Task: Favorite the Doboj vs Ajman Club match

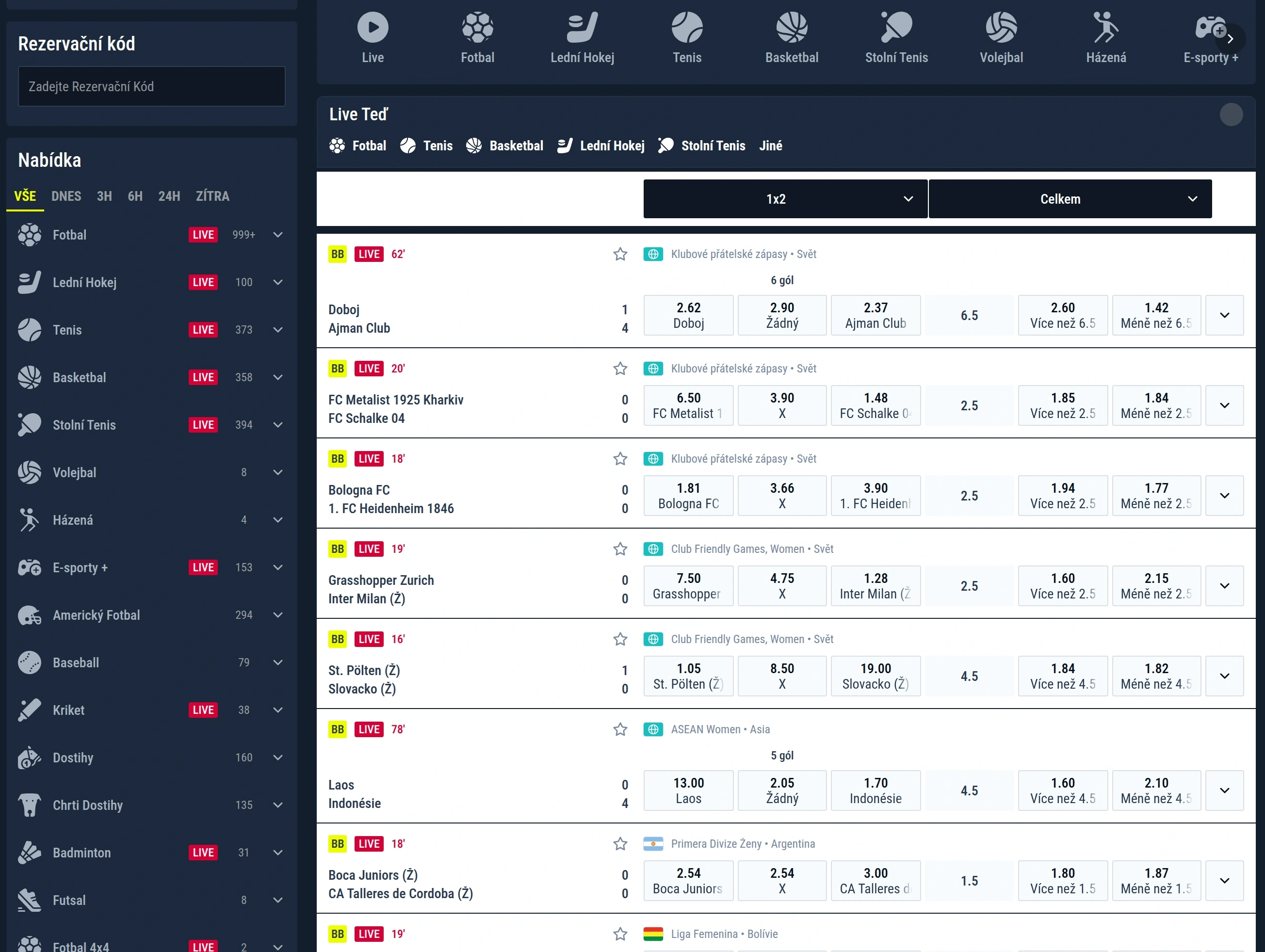Action: click(620, 254)
